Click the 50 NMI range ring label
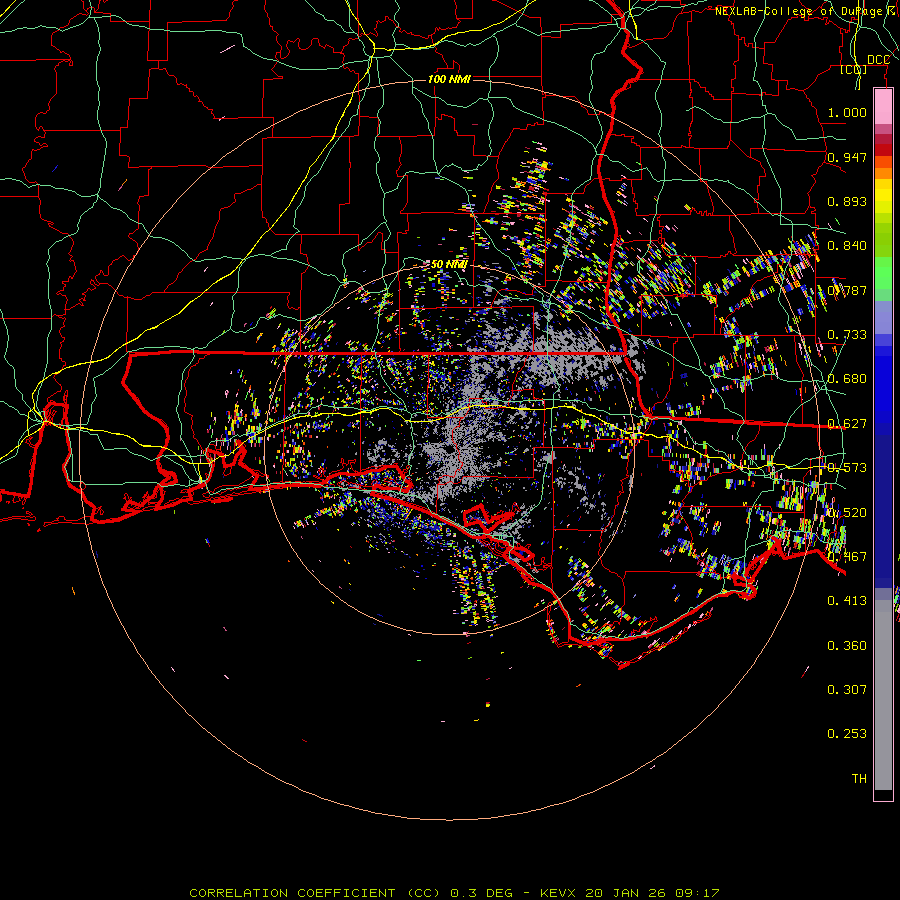This screenshot has width=900, height=900. (449, 265)
